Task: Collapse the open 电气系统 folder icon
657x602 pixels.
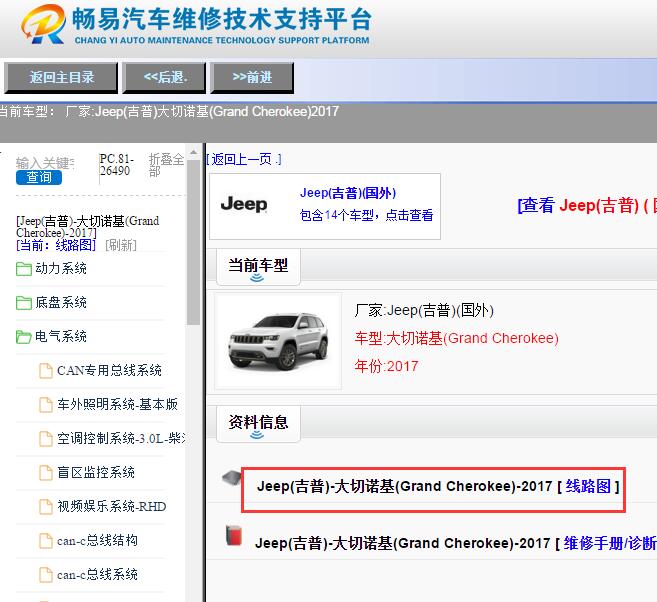Action: pos(24,337)
